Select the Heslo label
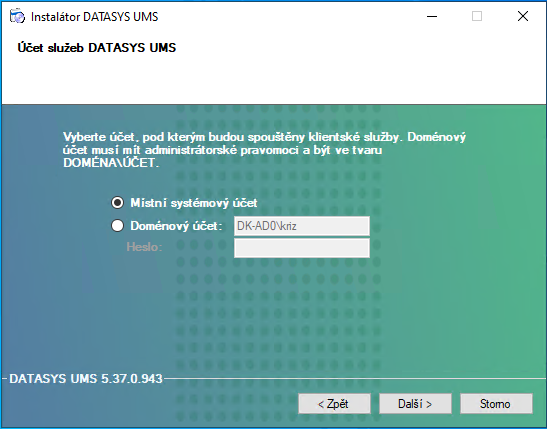The width and height of the screenshot is (547, 429). coord(144,247)
